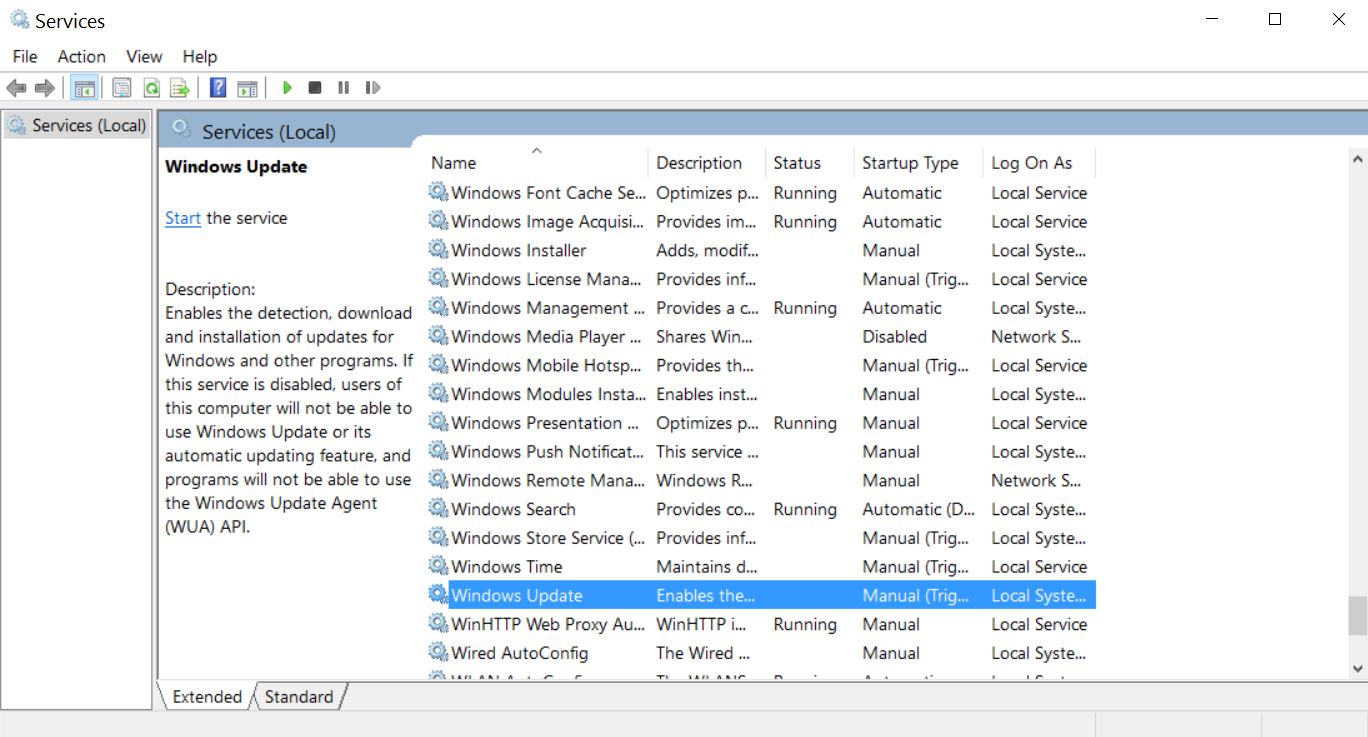This screenshot has height=737, width=1368.
Task: Click the Services app icon in title bar
Action: tap(20, 20)
